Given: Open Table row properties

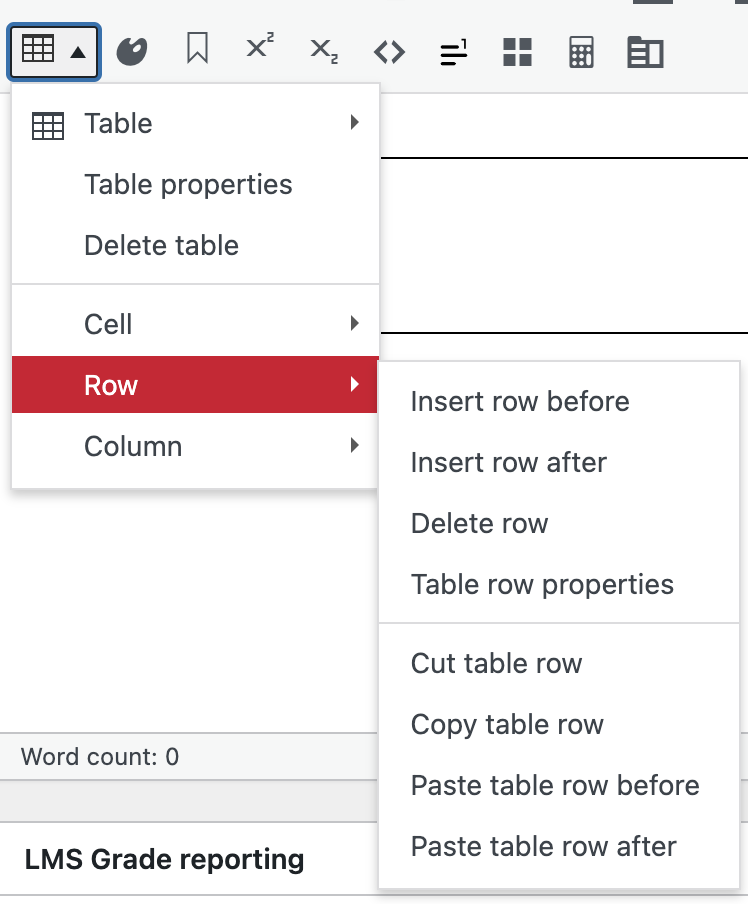Looking at the screenshot, I should point(542,585).
